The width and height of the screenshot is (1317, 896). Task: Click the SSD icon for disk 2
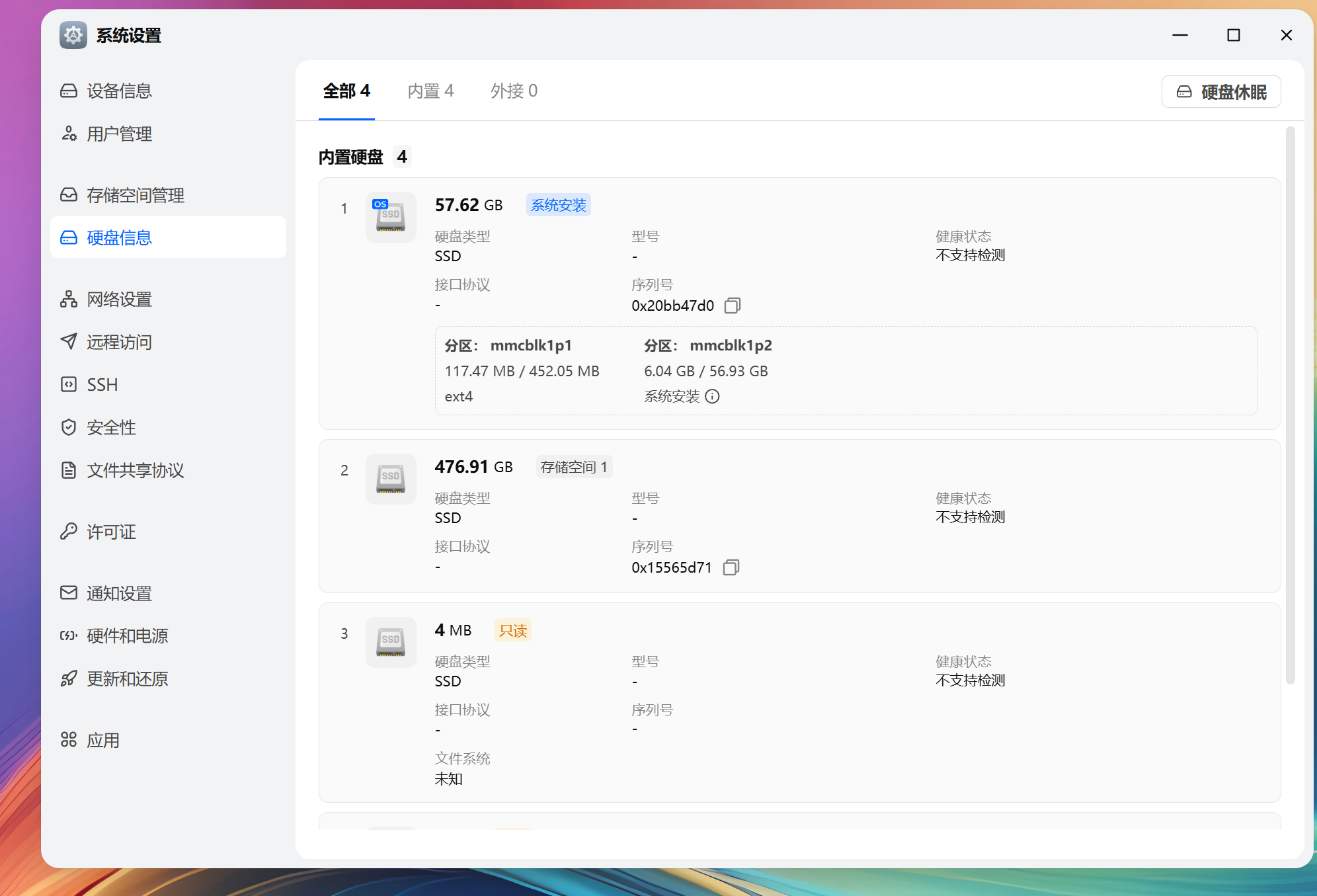(x=391, y=479)
